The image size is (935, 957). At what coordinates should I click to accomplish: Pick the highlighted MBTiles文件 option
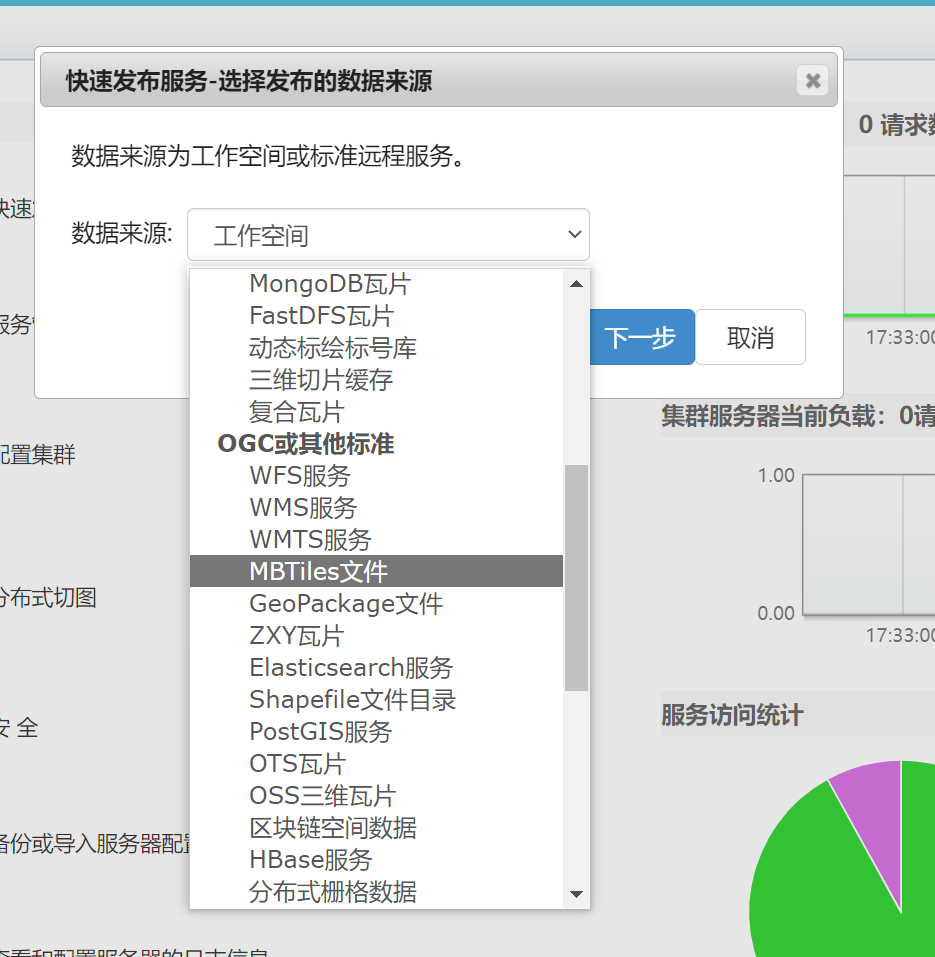point(376,571)
